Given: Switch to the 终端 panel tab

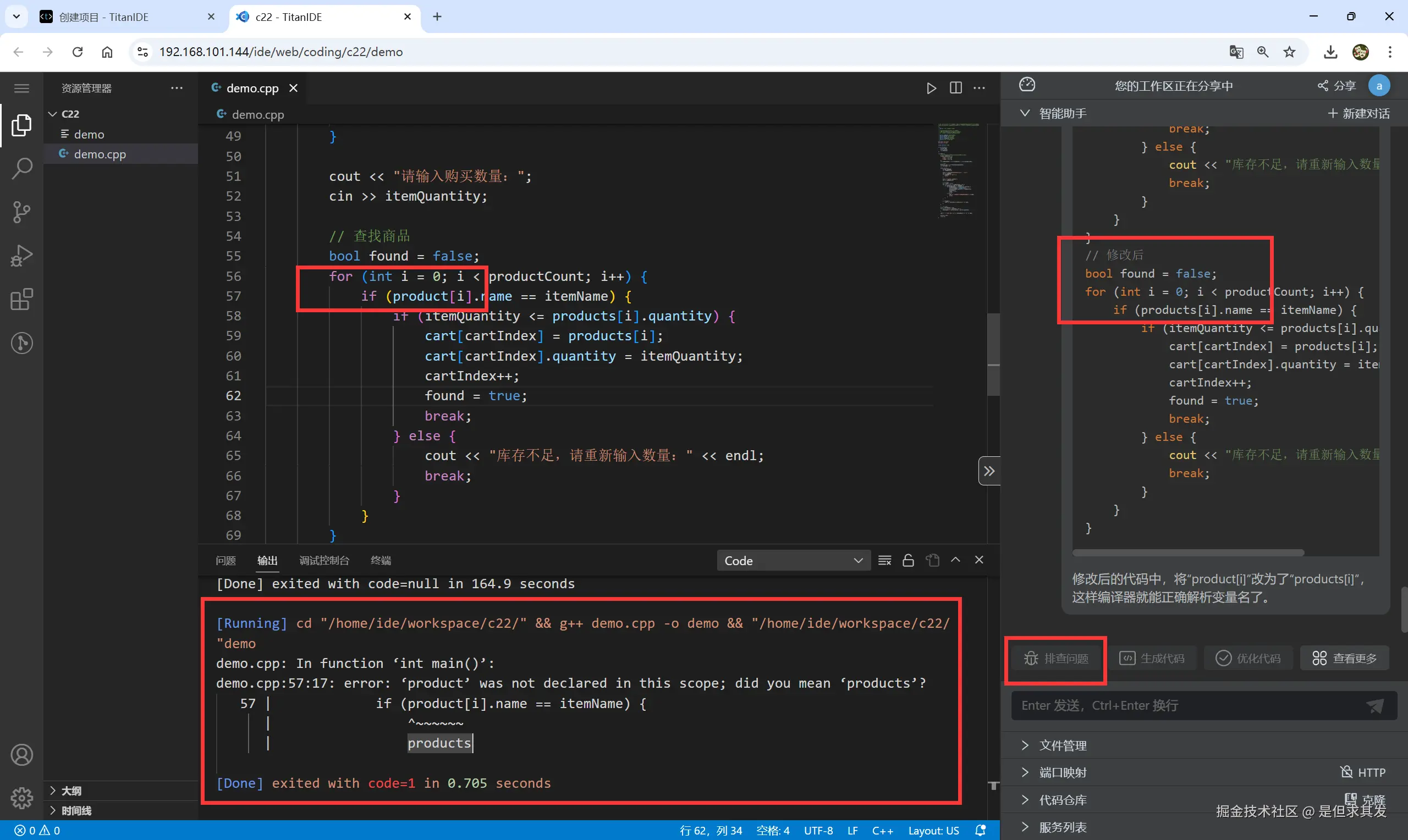Looking at the screenshot, I should pos(381,560).
